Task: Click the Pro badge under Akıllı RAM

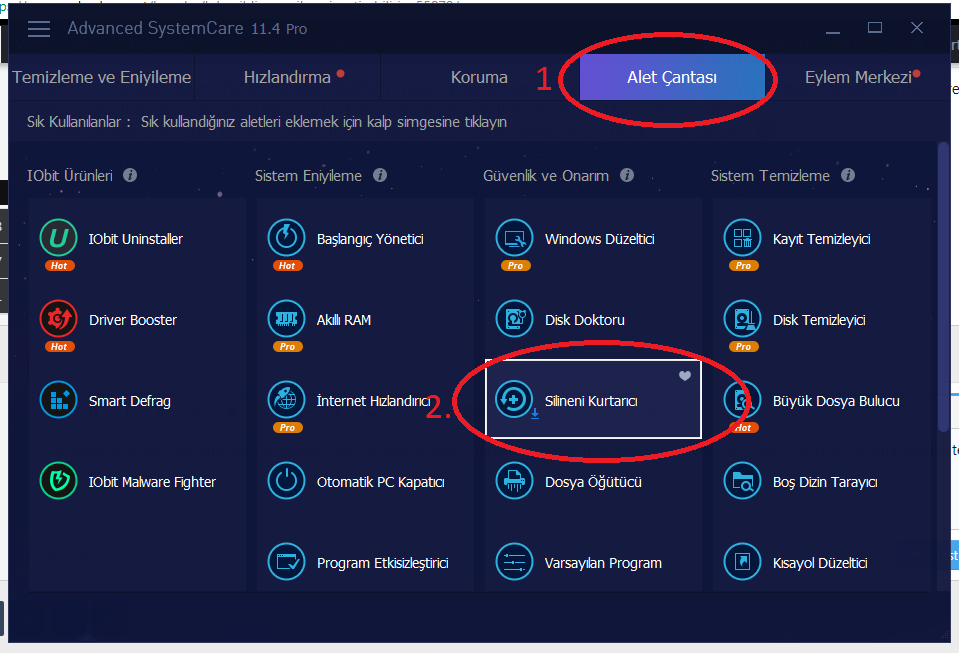Action: tap(287, 347)
